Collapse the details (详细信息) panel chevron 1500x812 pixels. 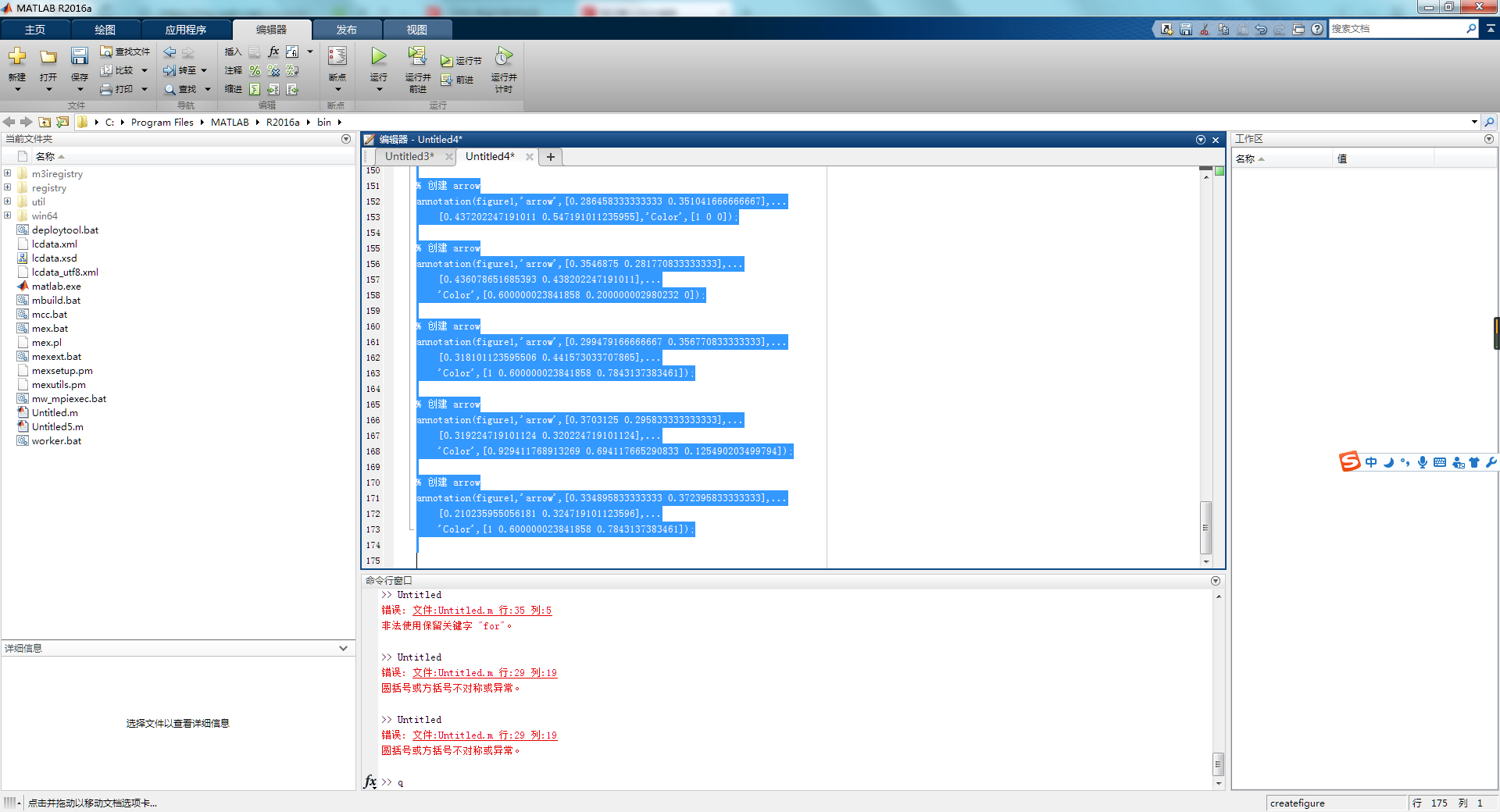pyautogui.click(x=343, y=648)
